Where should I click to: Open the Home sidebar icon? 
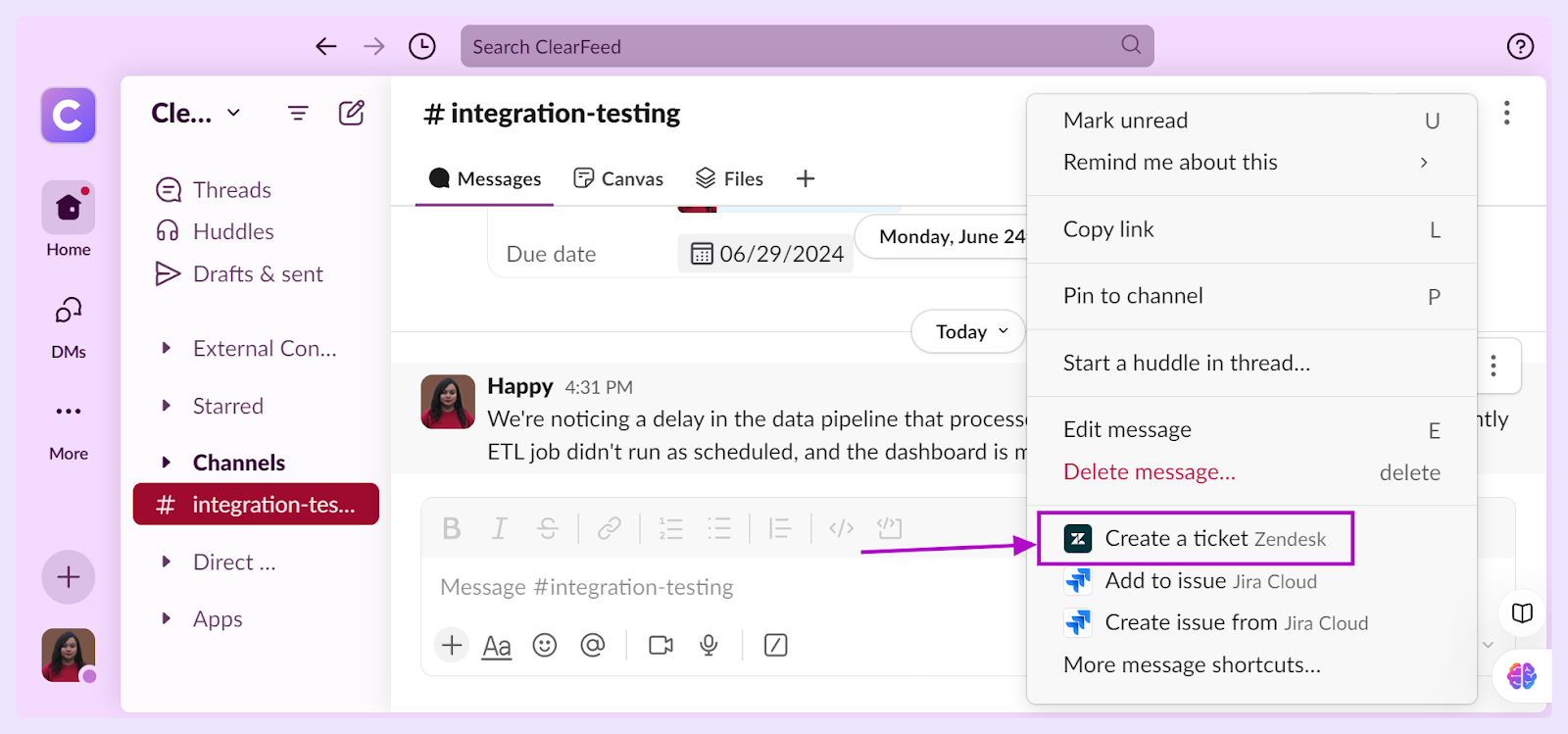(69, 207)
